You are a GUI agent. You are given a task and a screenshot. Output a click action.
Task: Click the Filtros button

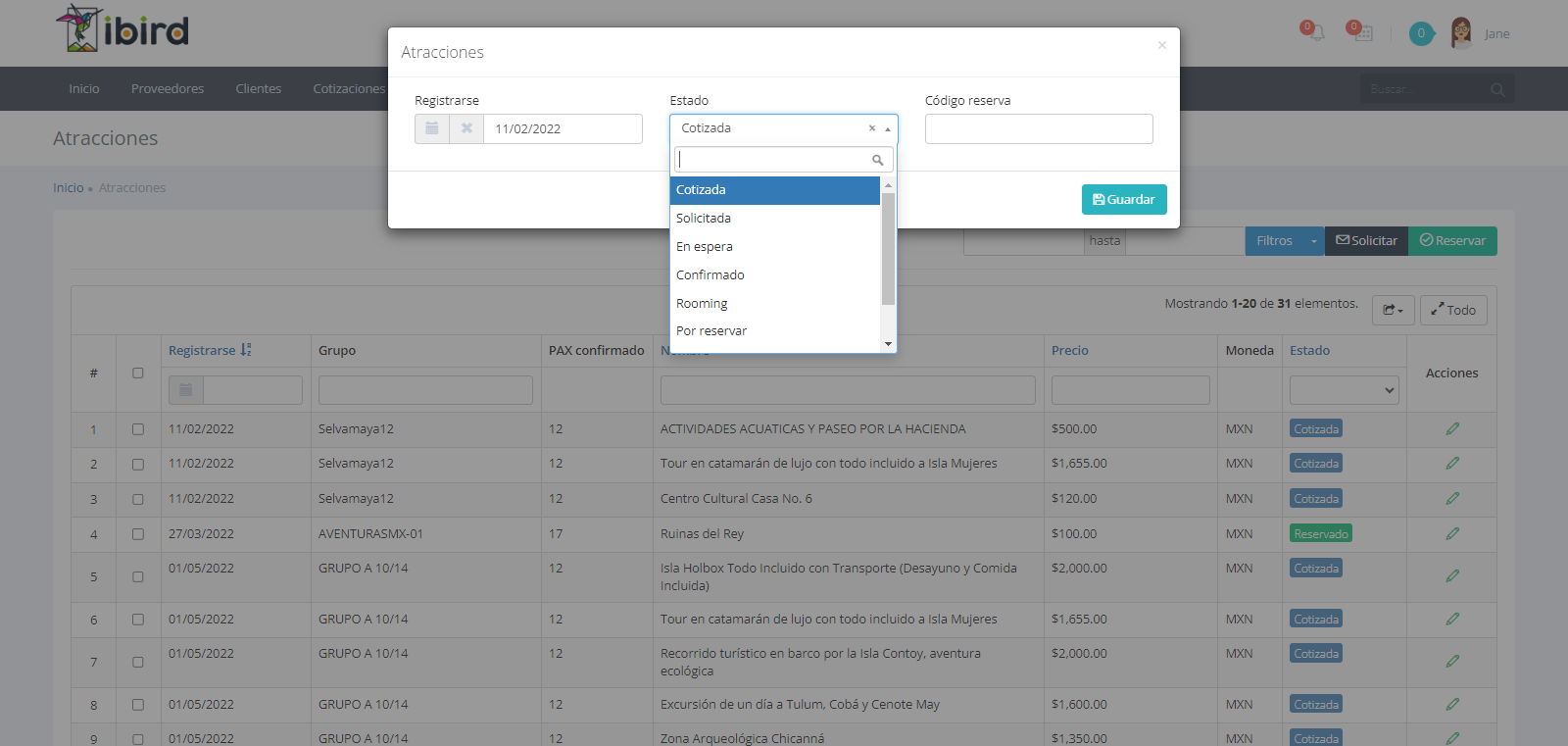pyautogui.click(x=1275, y=241)
